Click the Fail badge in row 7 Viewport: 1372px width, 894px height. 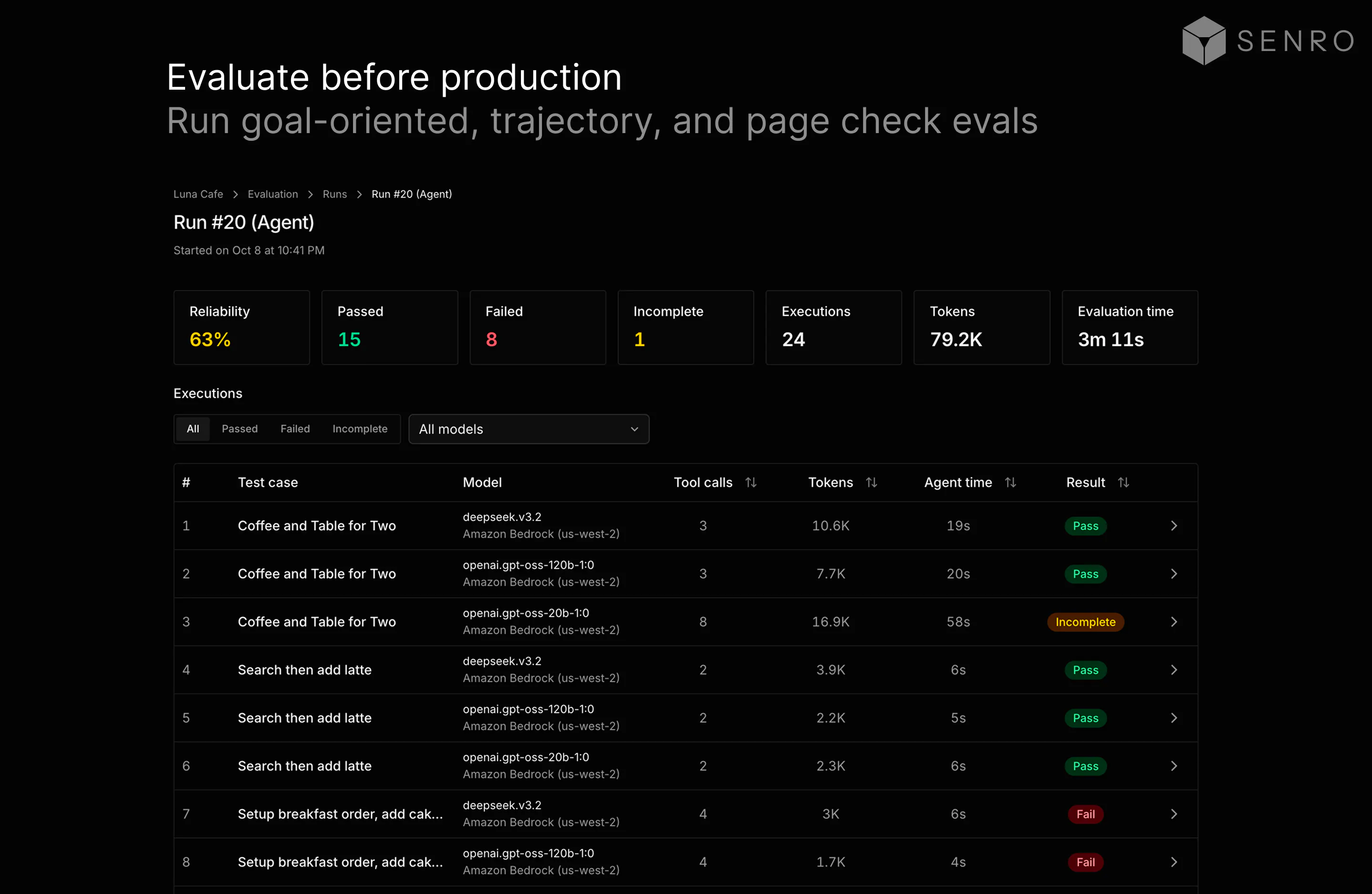pyautogui.click(x=1085, y=814)
